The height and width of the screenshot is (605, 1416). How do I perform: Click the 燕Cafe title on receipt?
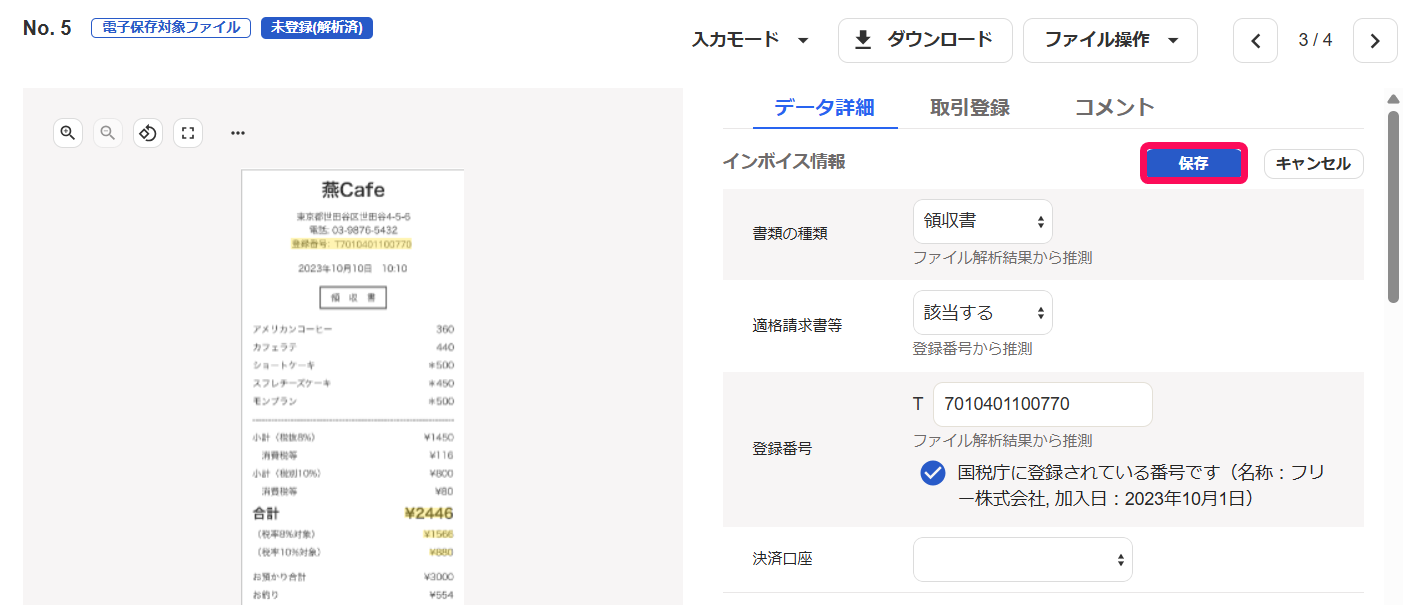pos(353,190)
